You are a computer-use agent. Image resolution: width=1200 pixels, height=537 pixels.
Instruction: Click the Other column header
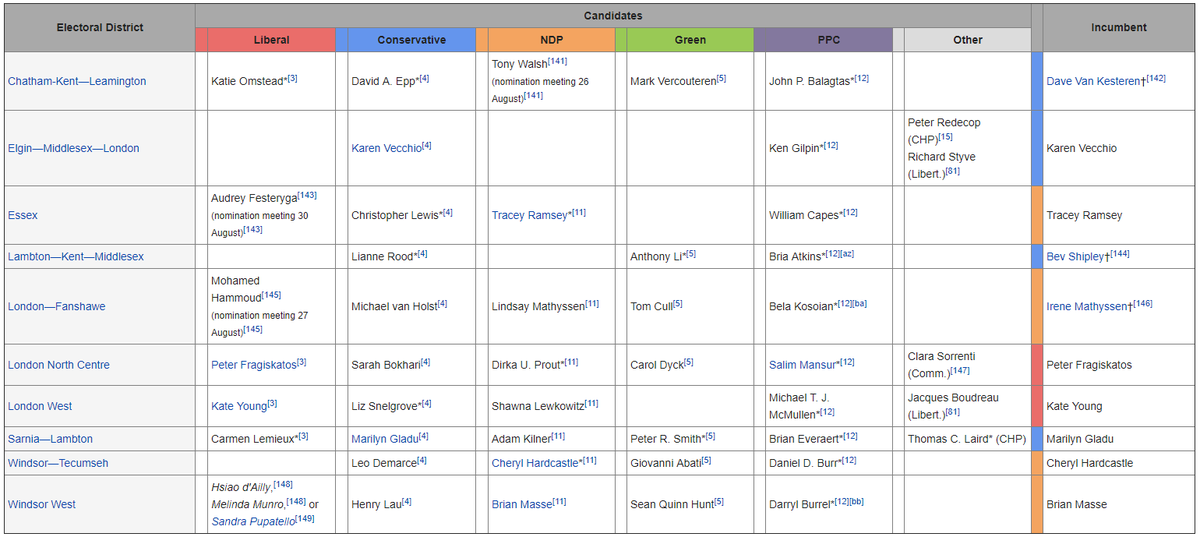(x=968, y=40)
